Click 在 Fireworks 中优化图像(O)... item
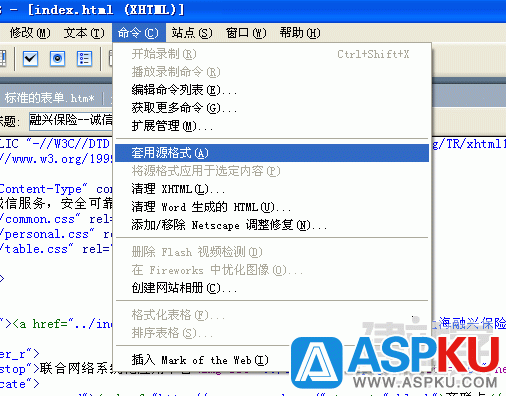This screenshot has height=396, width=506. pyautogui.click(x=272, y=270)
